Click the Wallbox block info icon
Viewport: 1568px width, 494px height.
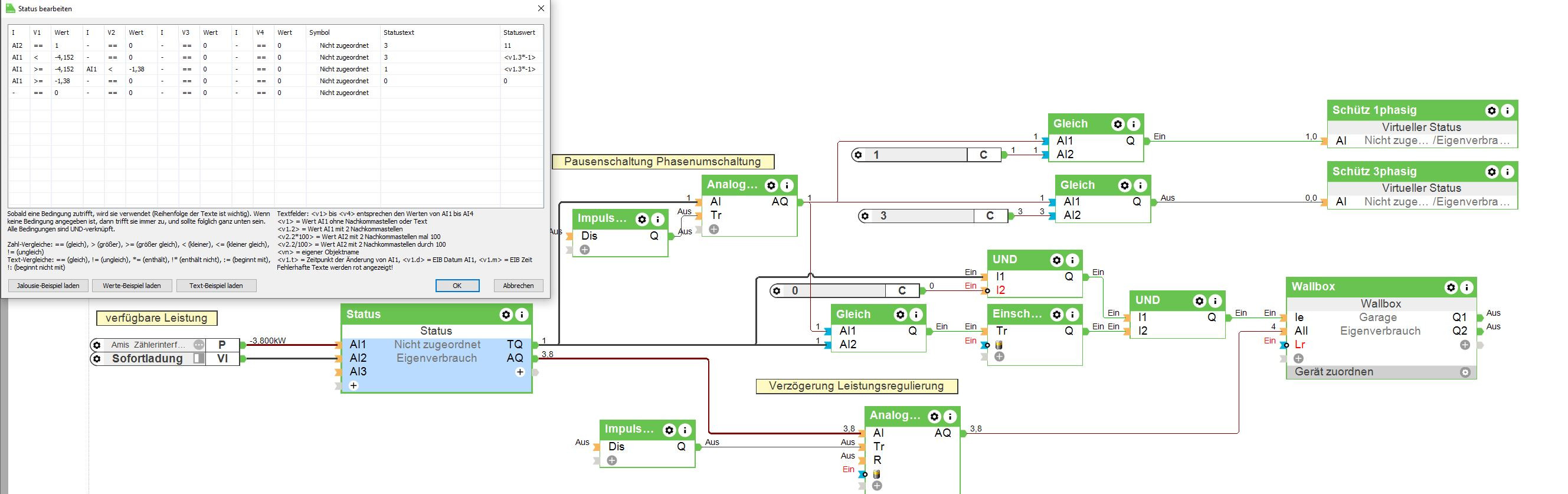1467,287
